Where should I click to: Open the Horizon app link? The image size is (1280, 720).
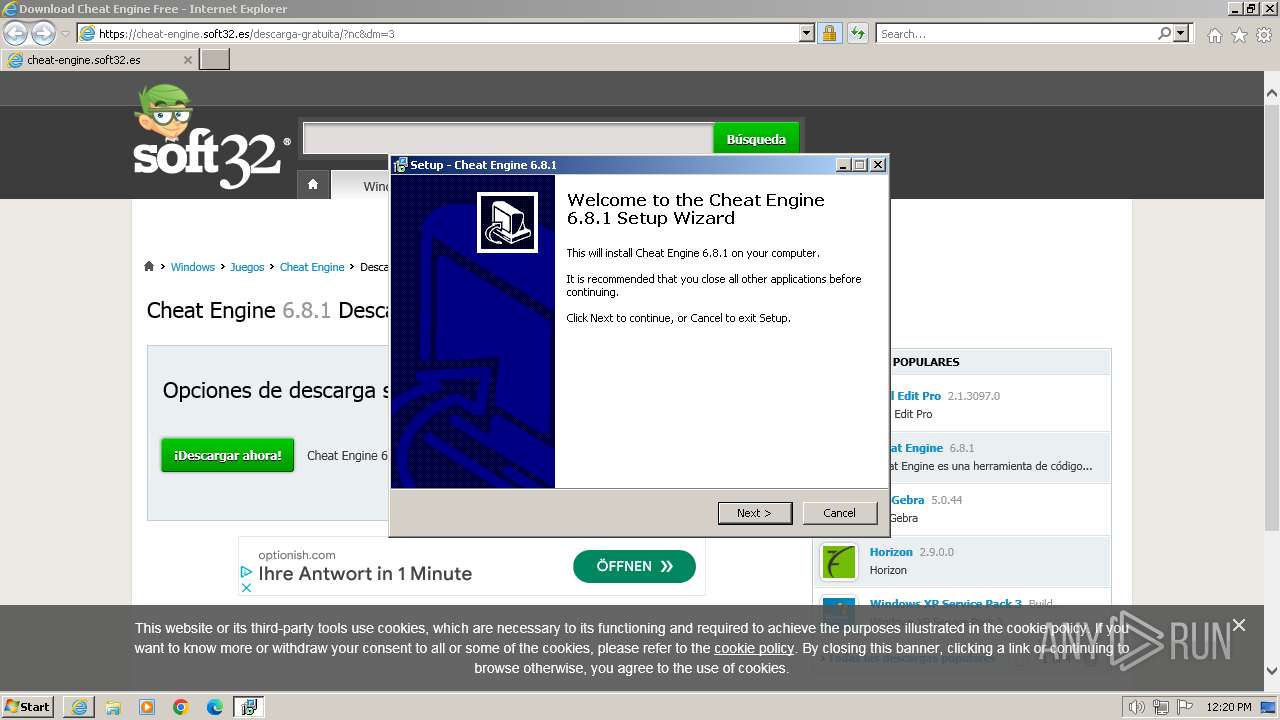tap(891, 552)
